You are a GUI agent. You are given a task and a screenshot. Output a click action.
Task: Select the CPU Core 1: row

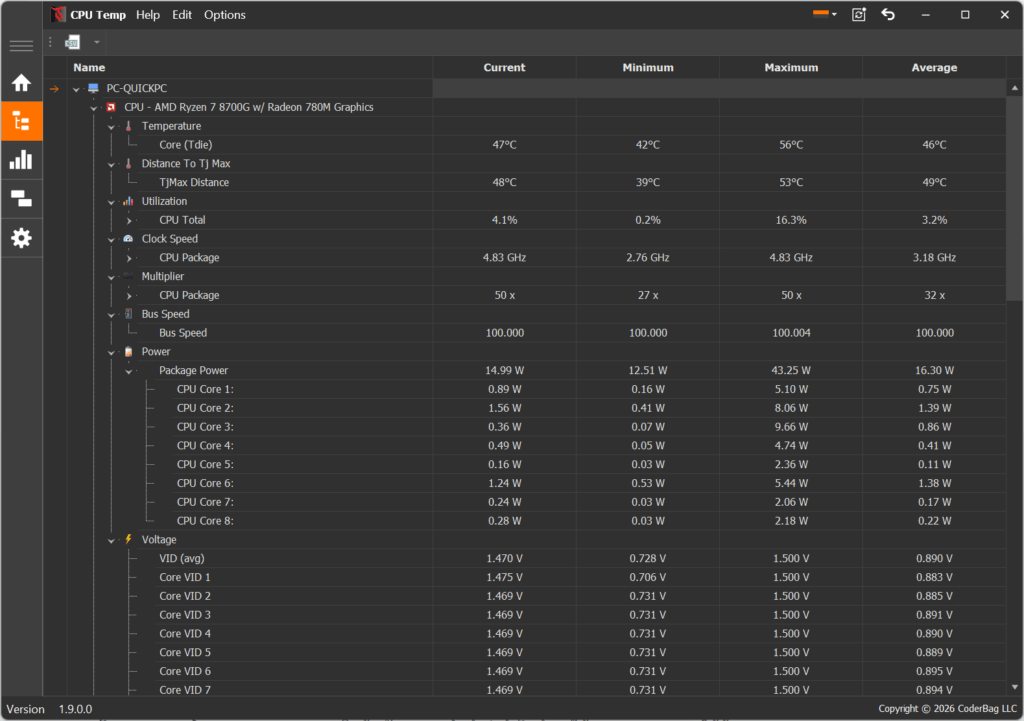pos(536,389)
